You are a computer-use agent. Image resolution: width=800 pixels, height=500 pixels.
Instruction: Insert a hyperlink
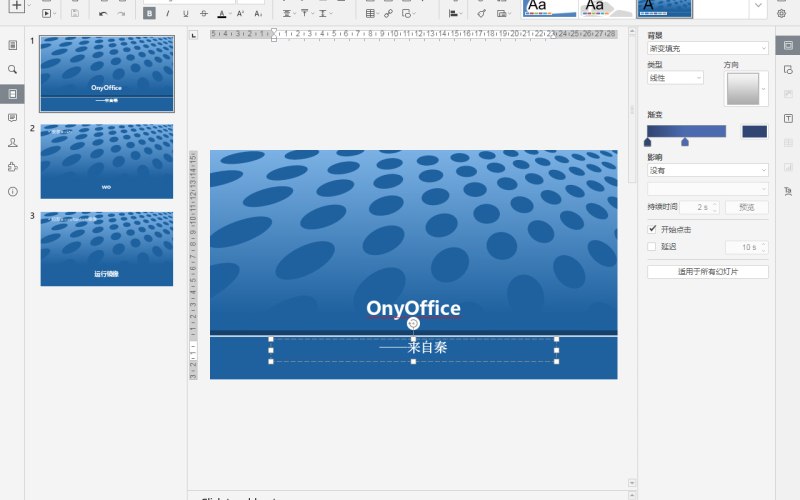click(x=389, y=13)
